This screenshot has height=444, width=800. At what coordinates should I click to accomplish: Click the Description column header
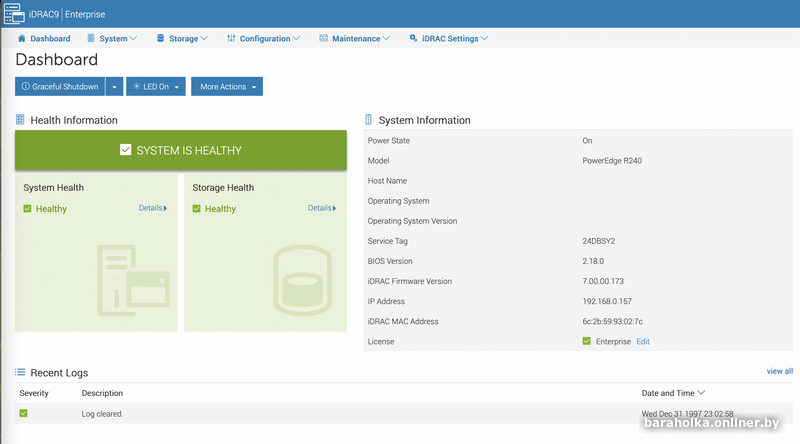click(102, 393)
